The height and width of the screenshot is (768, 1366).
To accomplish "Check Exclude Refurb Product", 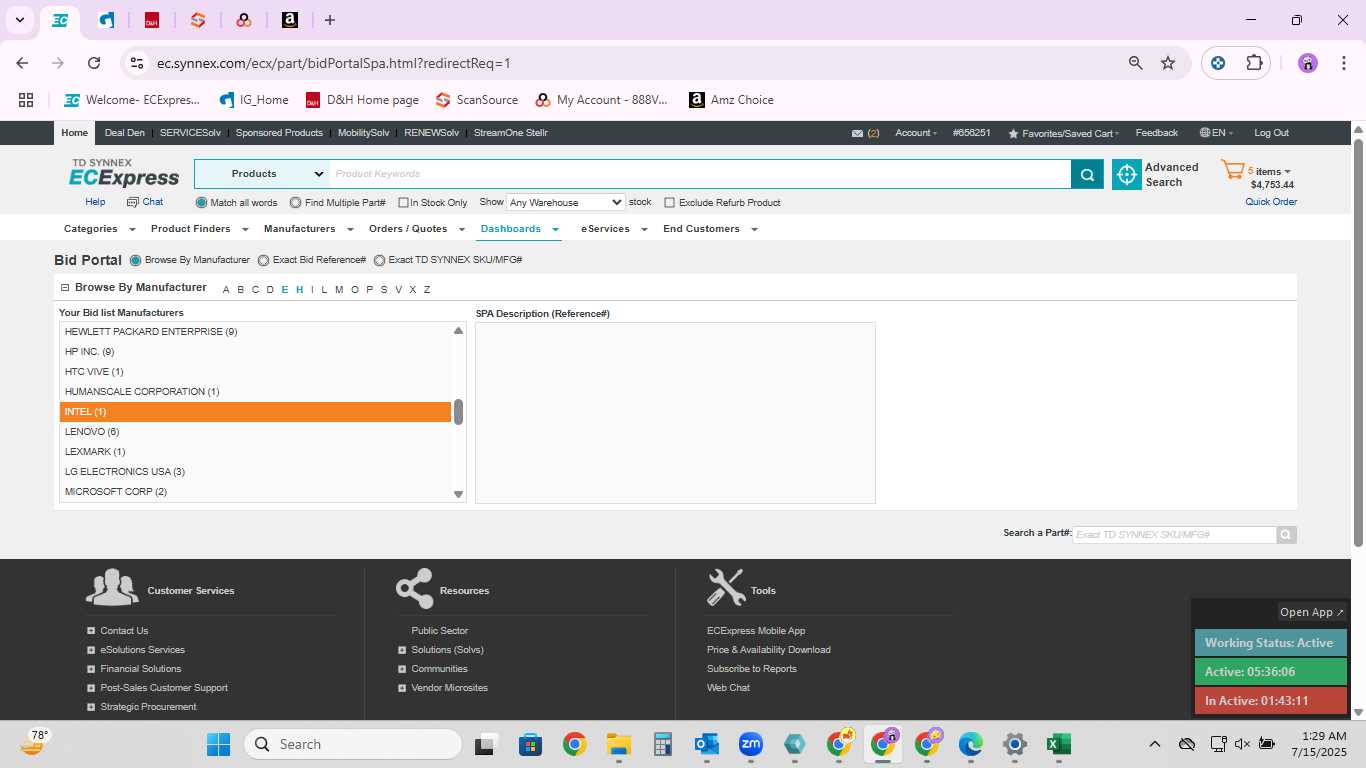I will point(670,203).
